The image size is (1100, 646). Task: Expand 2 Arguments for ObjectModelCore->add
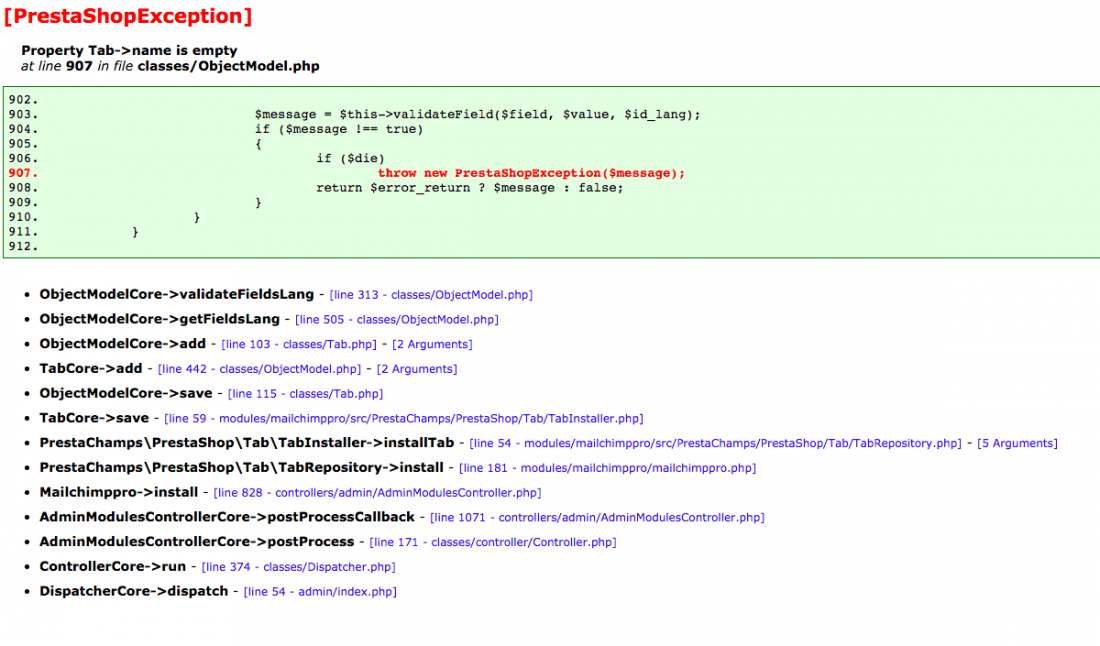[432, 344]
